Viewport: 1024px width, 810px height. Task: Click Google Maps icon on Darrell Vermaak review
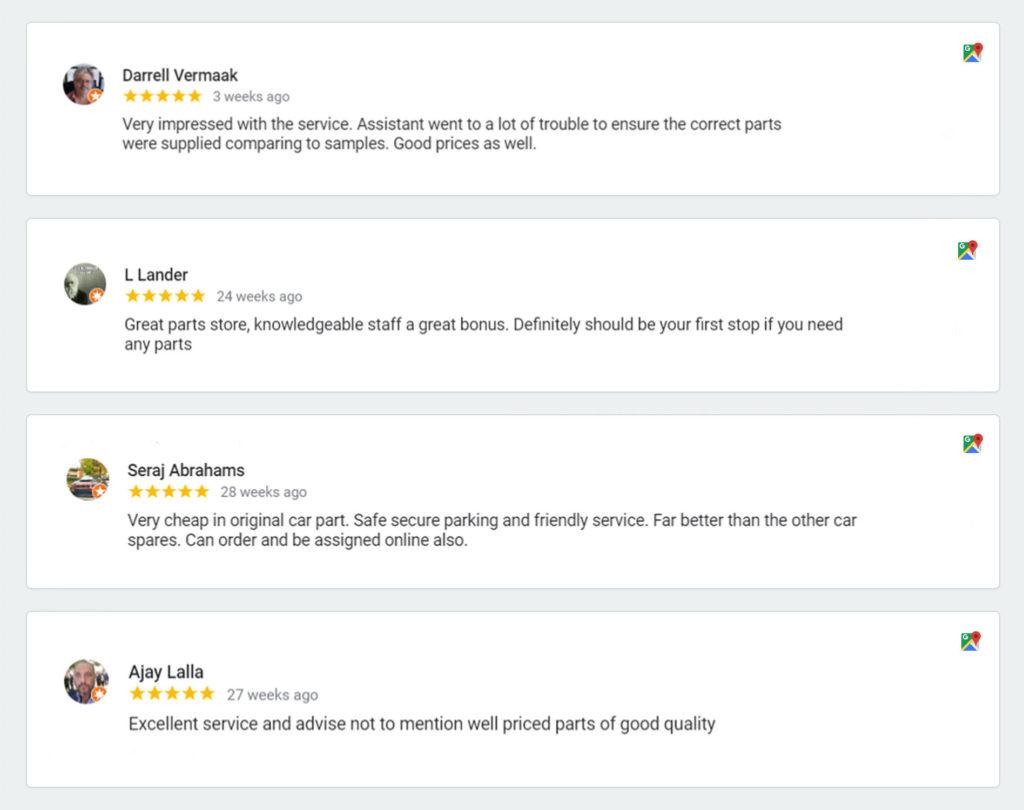(972, 53)
